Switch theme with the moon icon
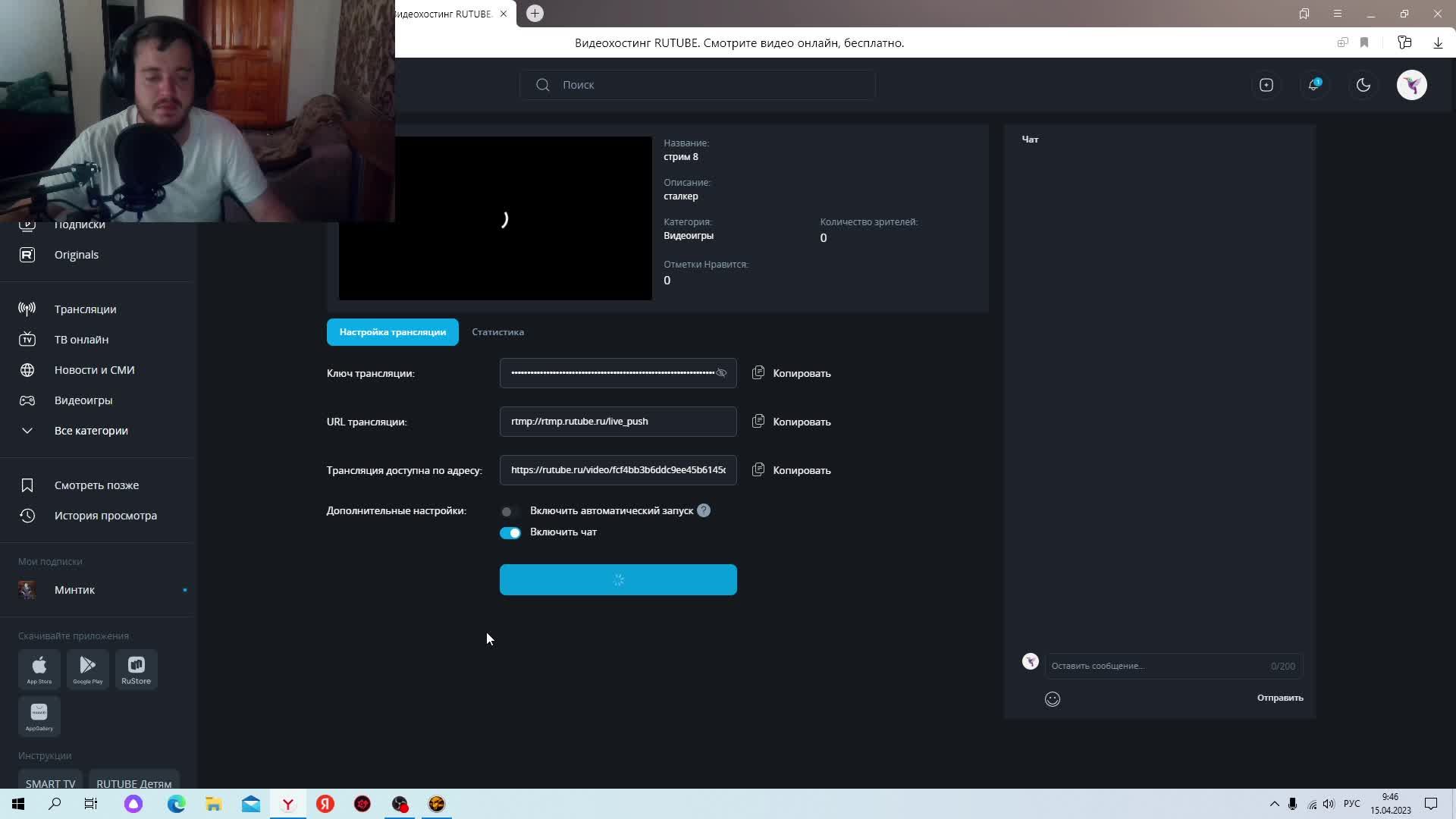The image size is (1456, 819). [1363, 85]
